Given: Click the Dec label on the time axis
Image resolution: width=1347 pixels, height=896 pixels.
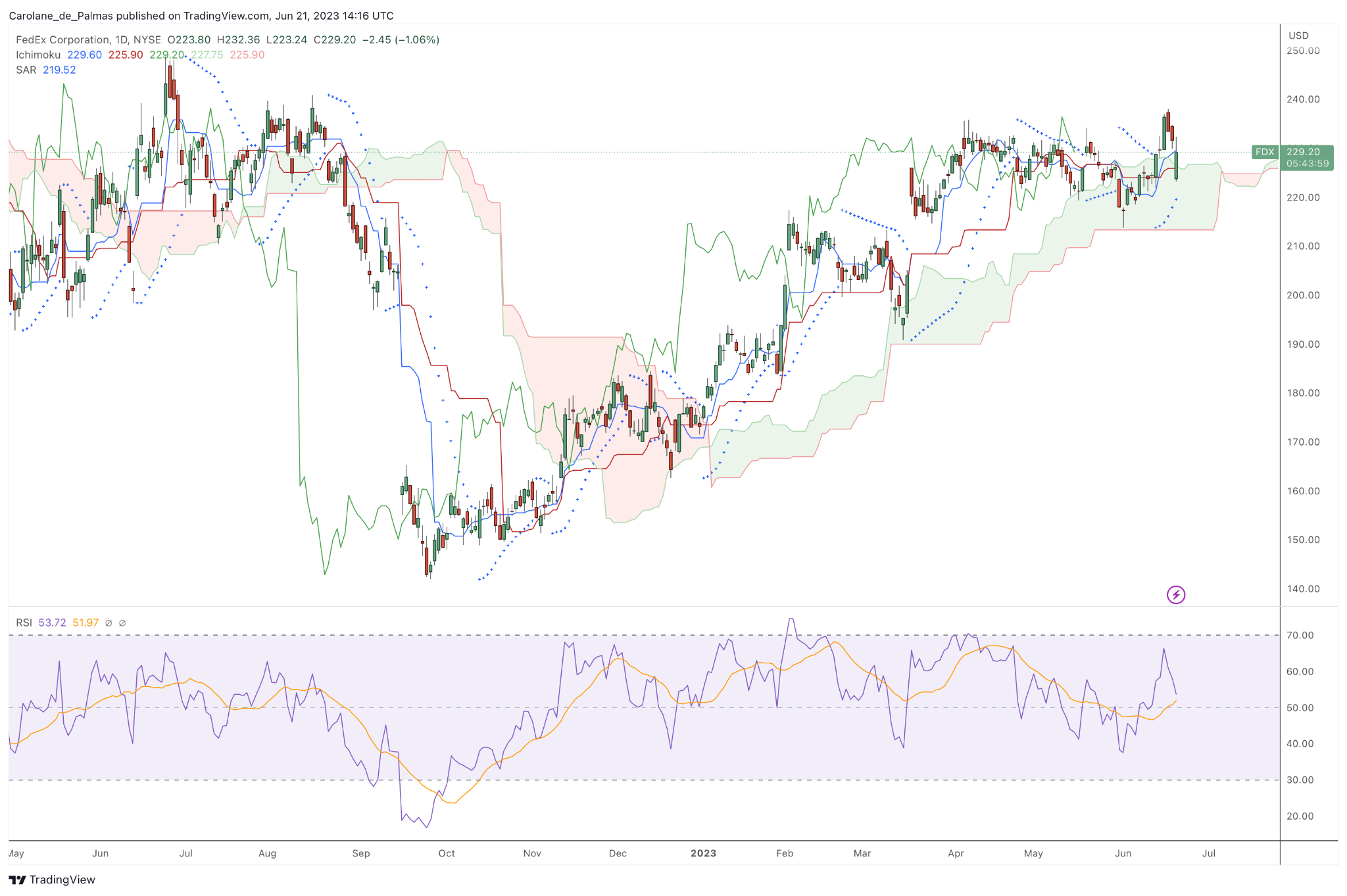Looking at the screenshot, I should point(618,853).
